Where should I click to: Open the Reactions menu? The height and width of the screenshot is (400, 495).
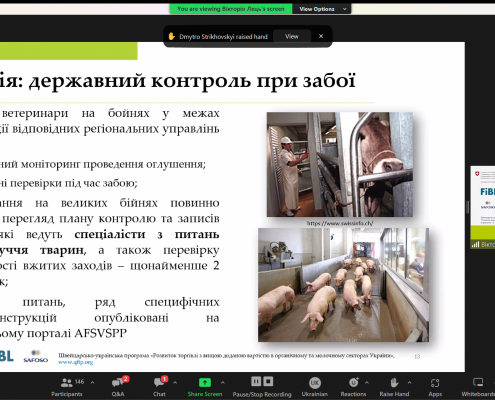pos(353,387)
